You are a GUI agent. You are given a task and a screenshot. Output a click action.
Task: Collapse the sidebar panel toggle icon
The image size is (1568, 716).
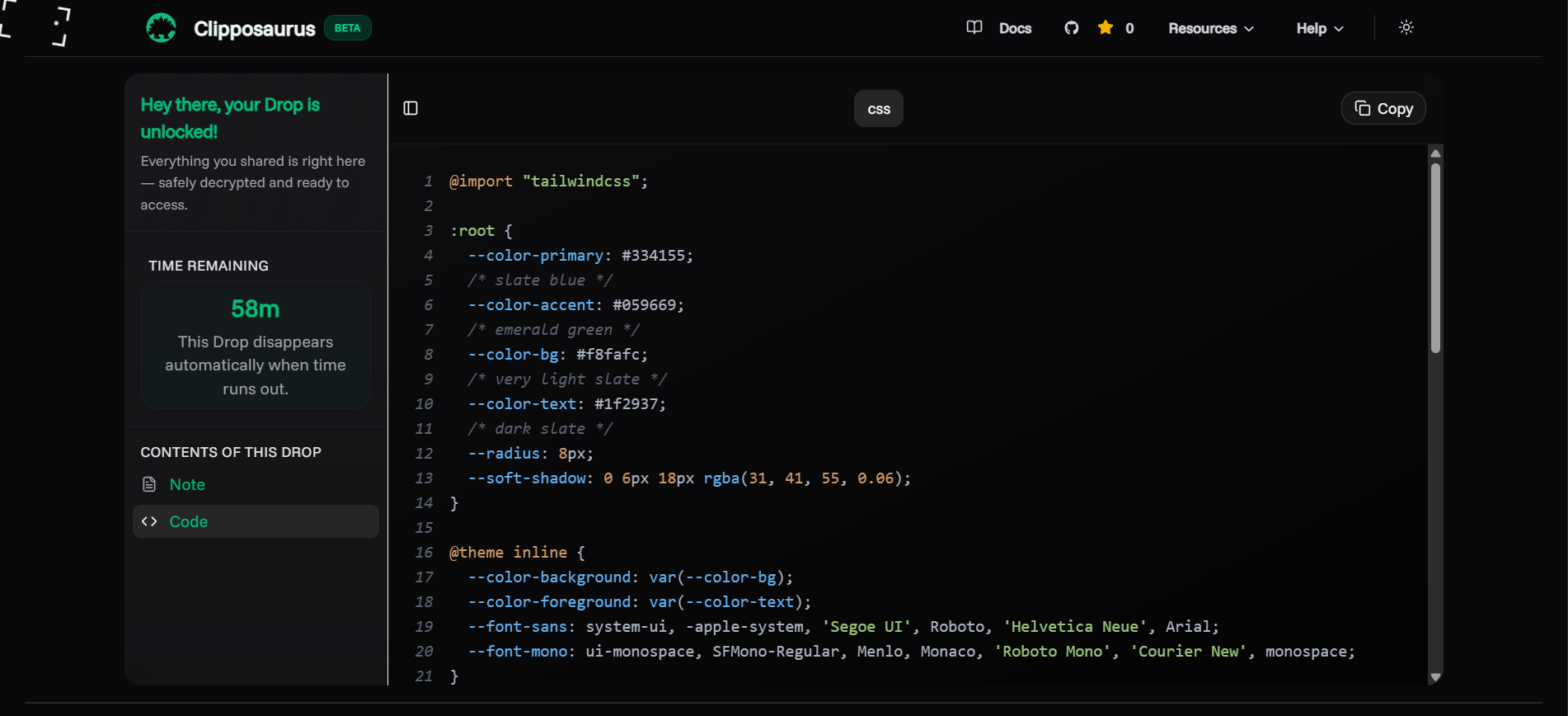pos(411,108)
